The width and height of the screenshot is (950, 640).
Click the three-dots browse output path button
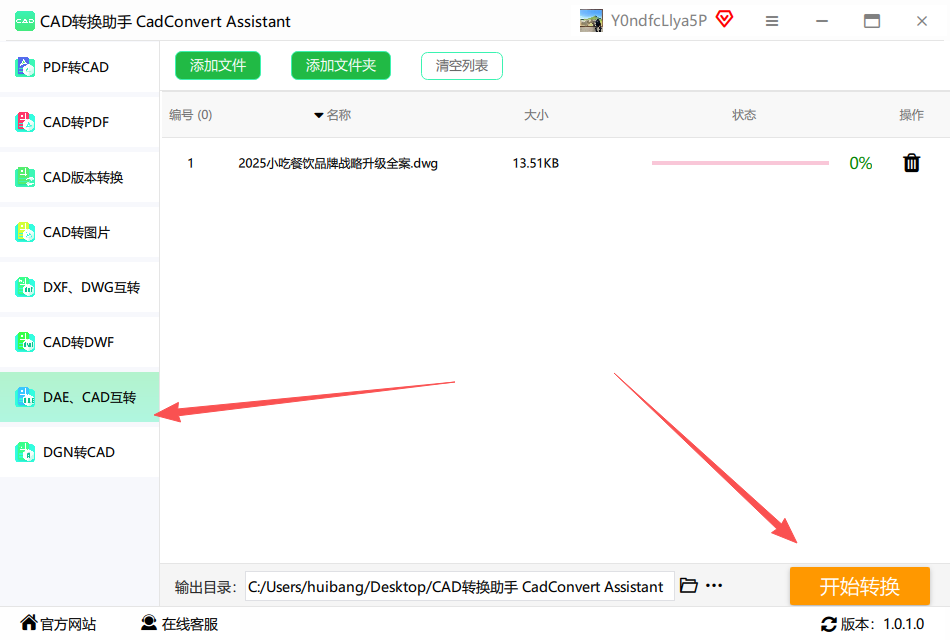coord(714,586)
